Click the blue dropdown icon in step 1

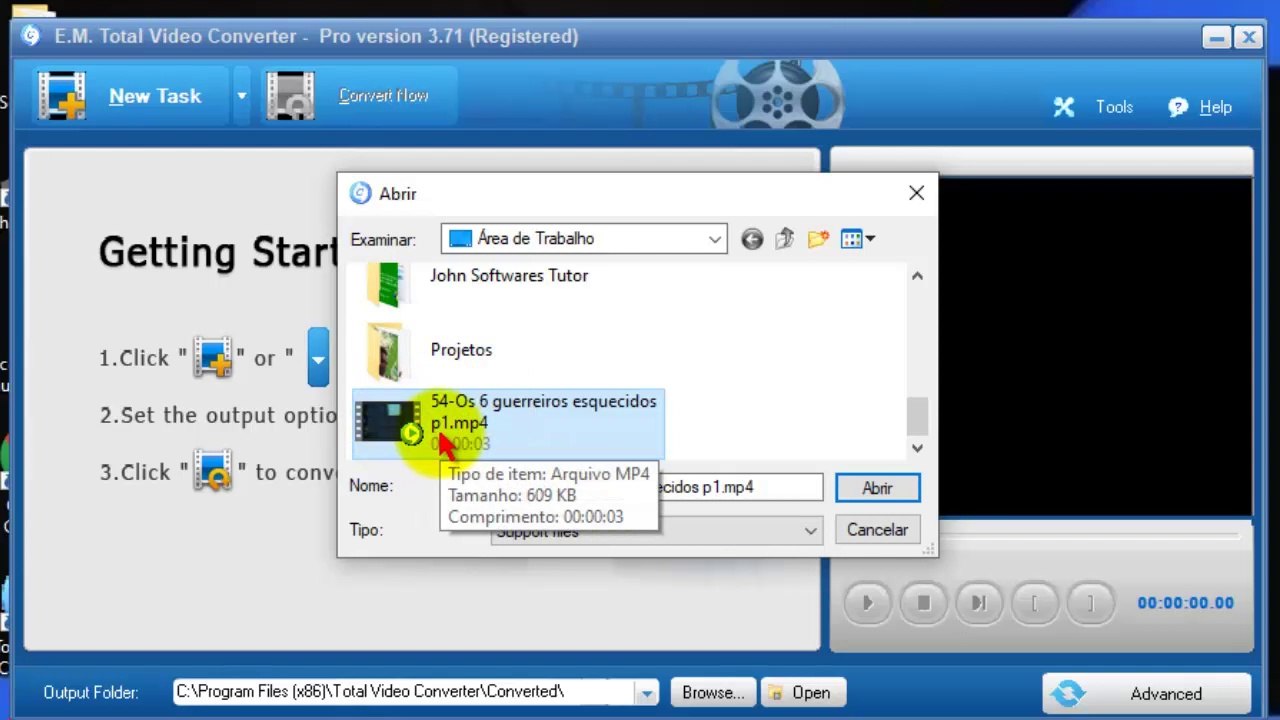[x=318, y=358]
